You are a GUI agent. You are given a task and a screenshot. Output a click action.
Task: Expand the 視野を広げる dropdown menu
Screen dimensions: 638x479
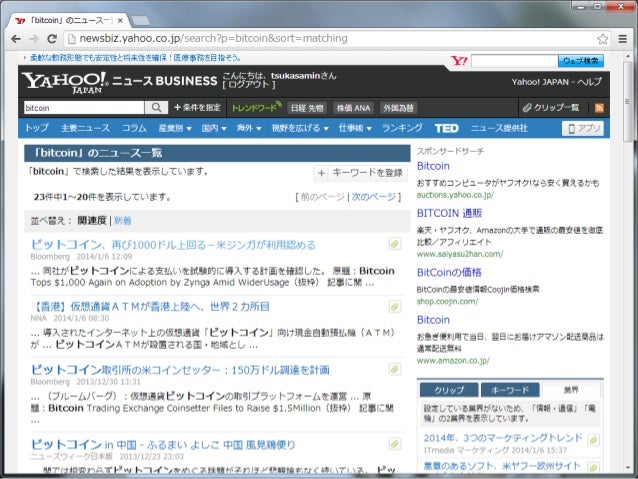pos(300,128)
